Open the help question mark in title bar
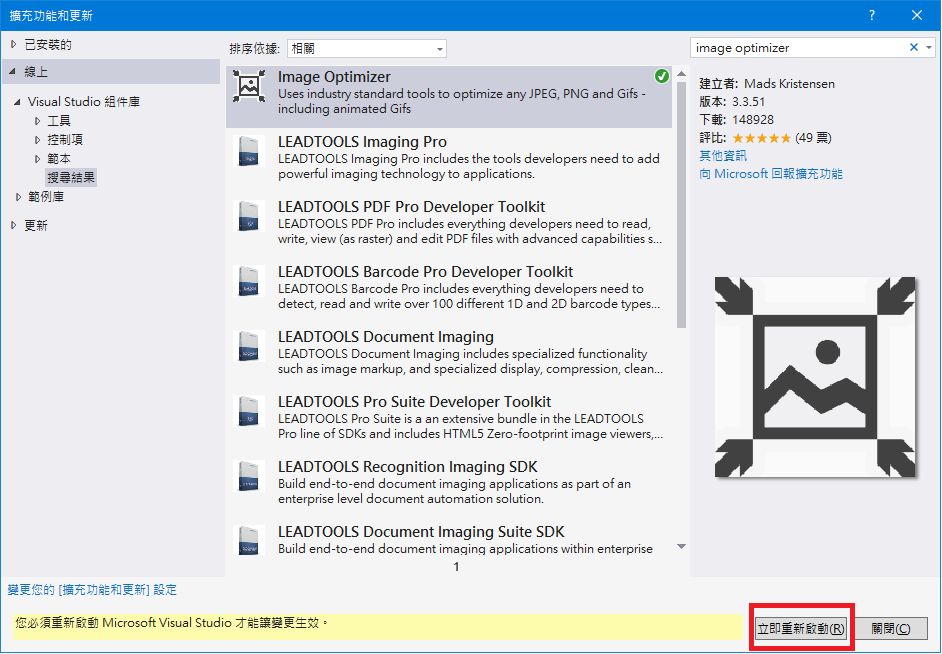942x654 pixels. pos(872,15)
